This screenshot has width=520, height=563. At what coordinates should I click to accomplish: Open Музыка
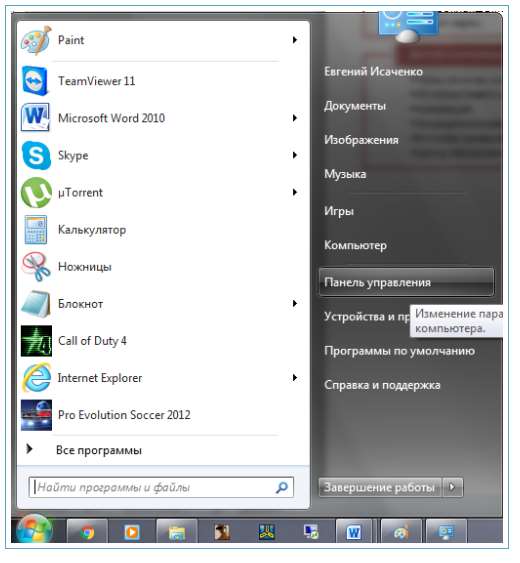point(345,174)
